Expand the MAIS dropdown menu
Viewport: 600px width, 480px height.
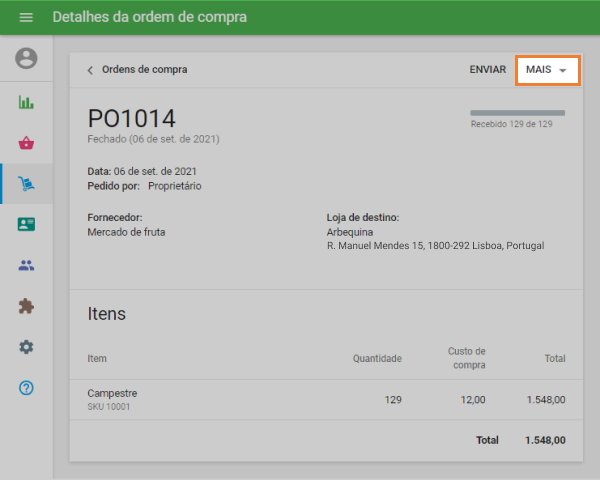click(547, 70)
